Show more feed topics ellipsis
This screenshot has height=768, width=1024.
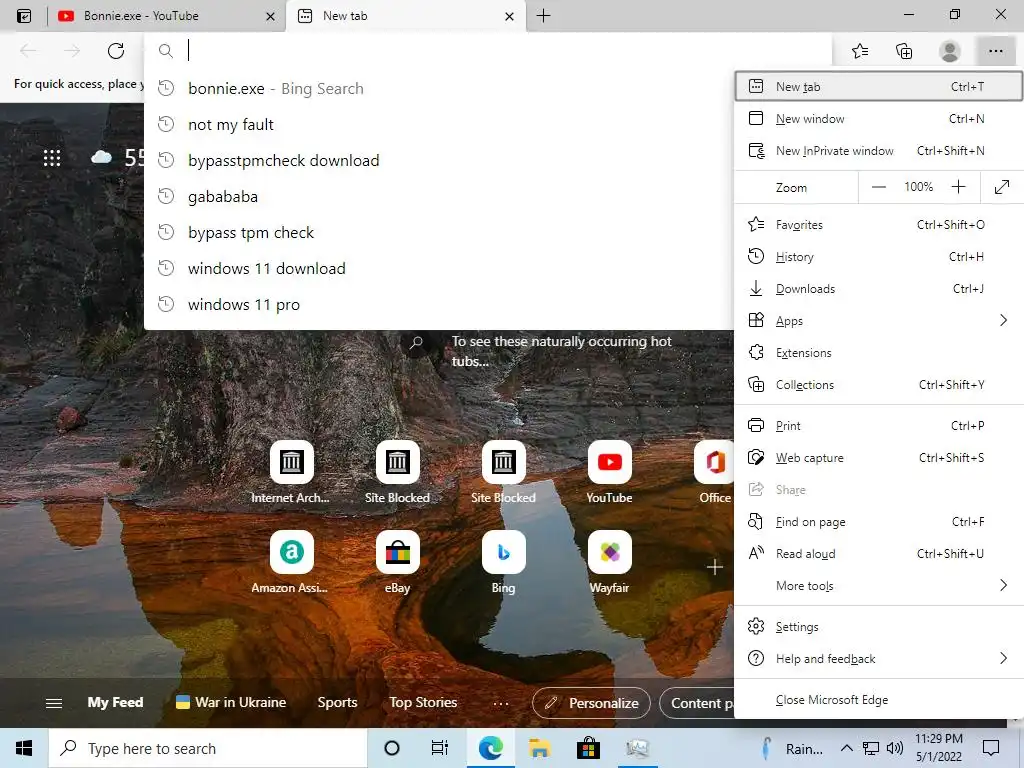[501, 703]
